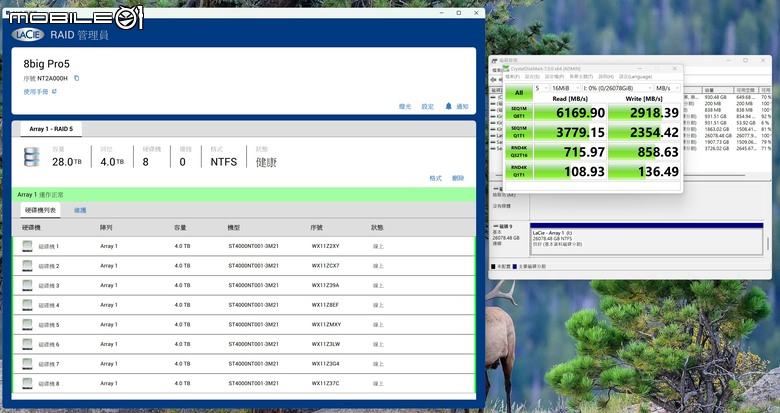The image size is (780, 413).
Task: Open CrystalDiskMark 設定(S) menu
Action: coord(532,77)
